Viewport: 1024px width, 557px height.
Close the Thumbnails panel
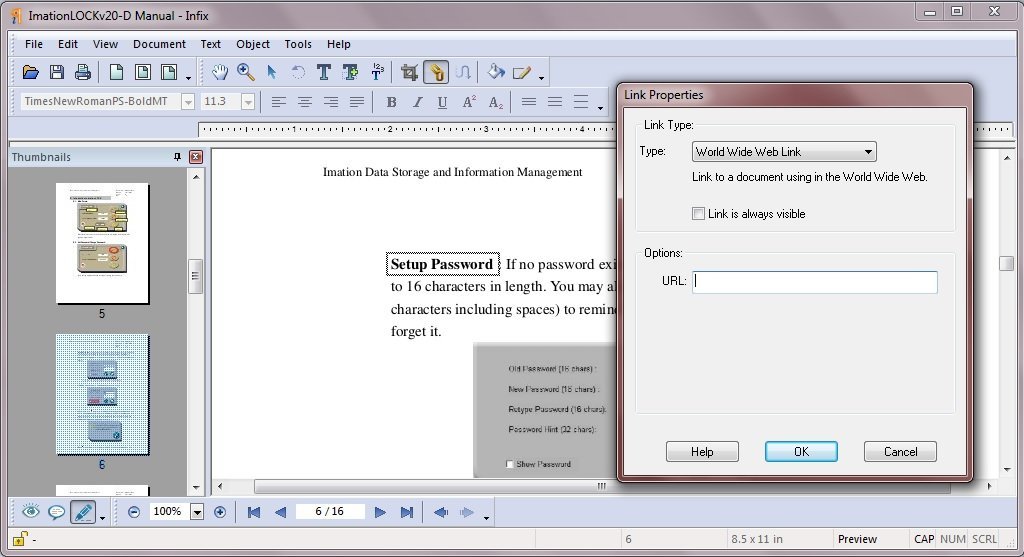tap(196, 157)
